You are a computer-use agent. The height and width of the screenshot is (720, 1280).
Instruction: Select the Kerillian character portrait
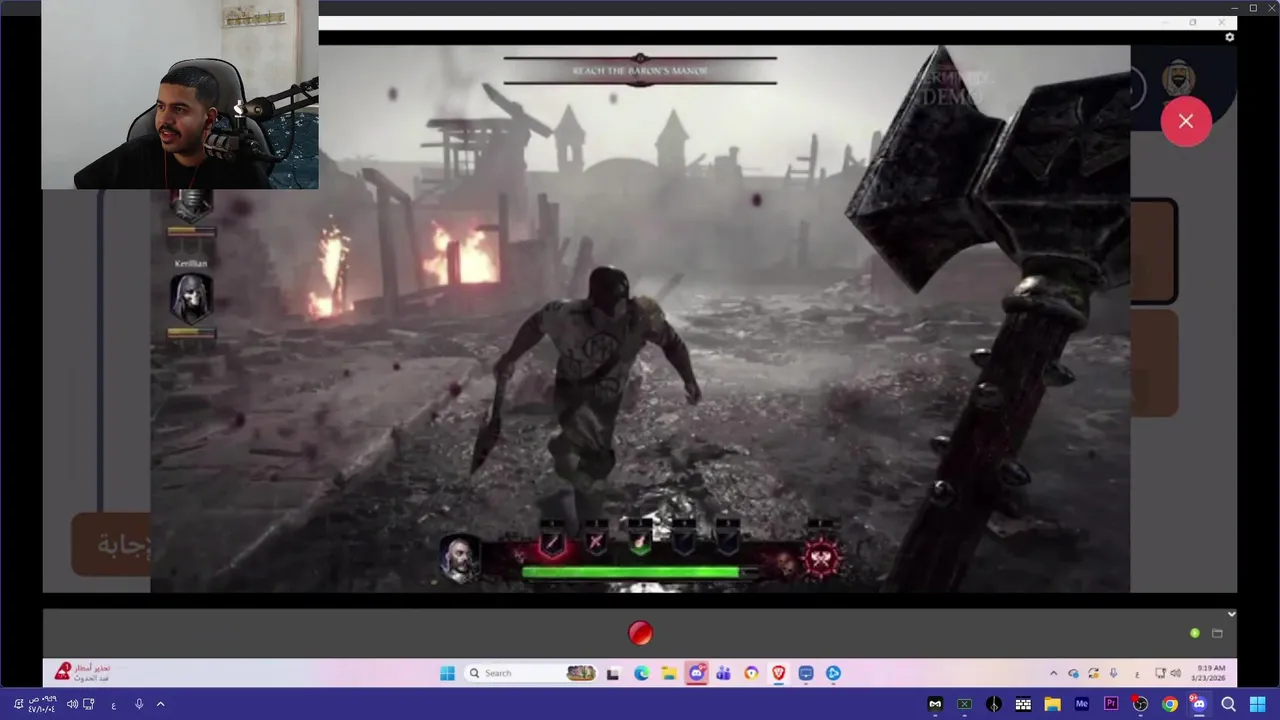tap(190, 297)
